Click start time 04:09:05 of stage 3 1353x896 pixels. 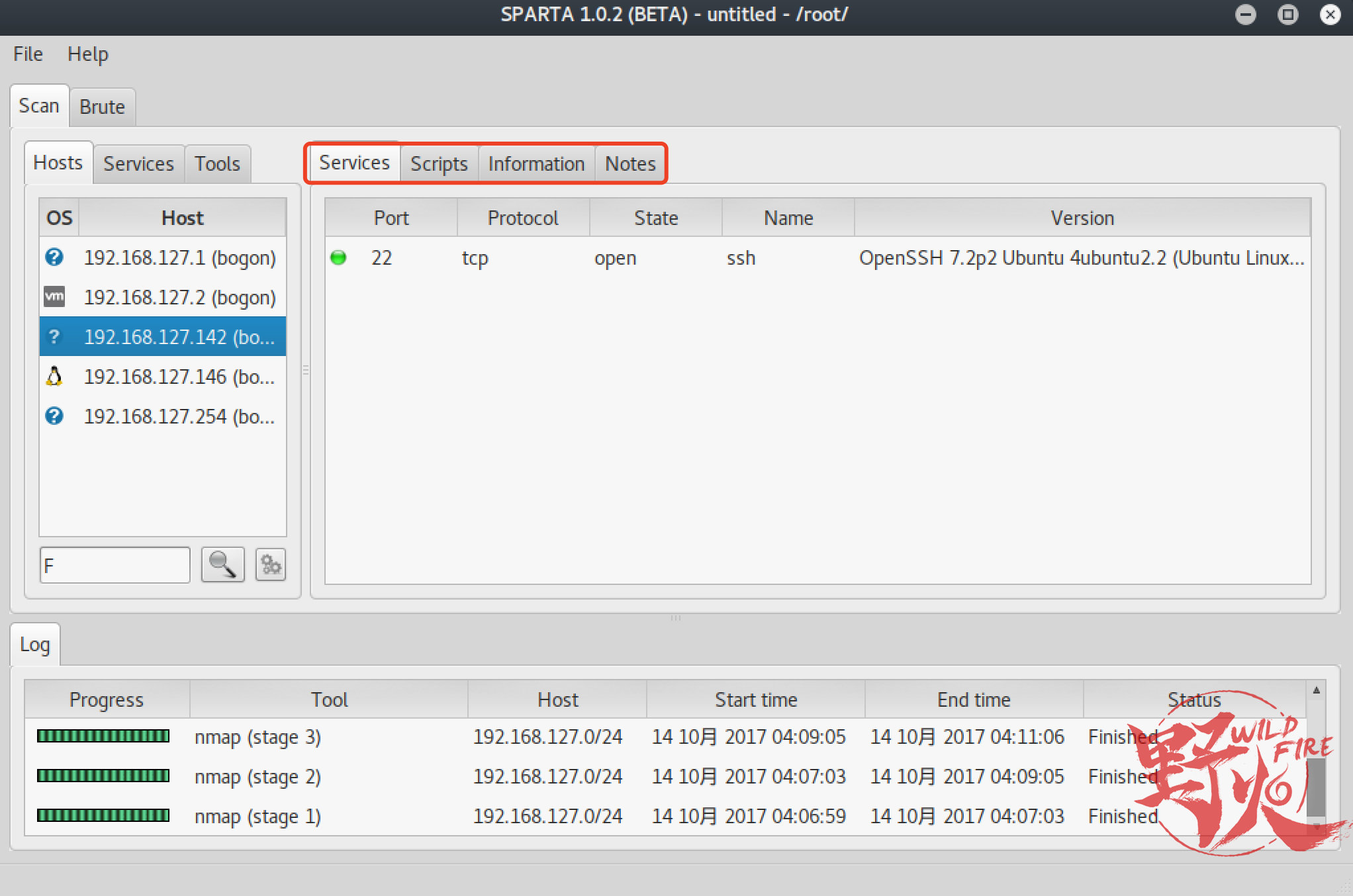pos(748,737)
